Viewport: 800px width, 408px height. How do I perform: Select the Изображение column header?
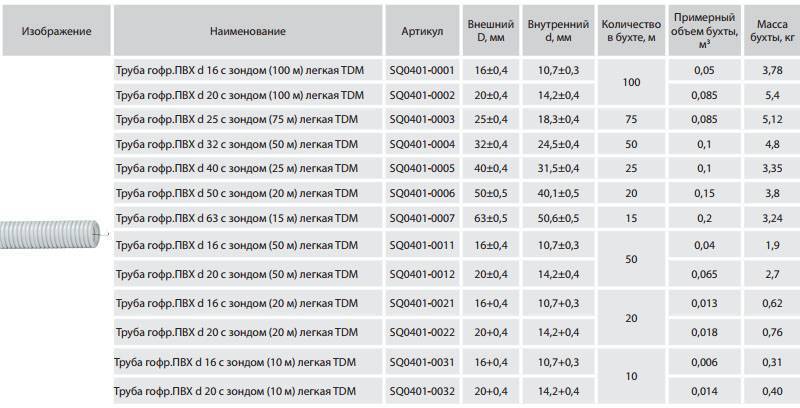(x=56, y=31)
